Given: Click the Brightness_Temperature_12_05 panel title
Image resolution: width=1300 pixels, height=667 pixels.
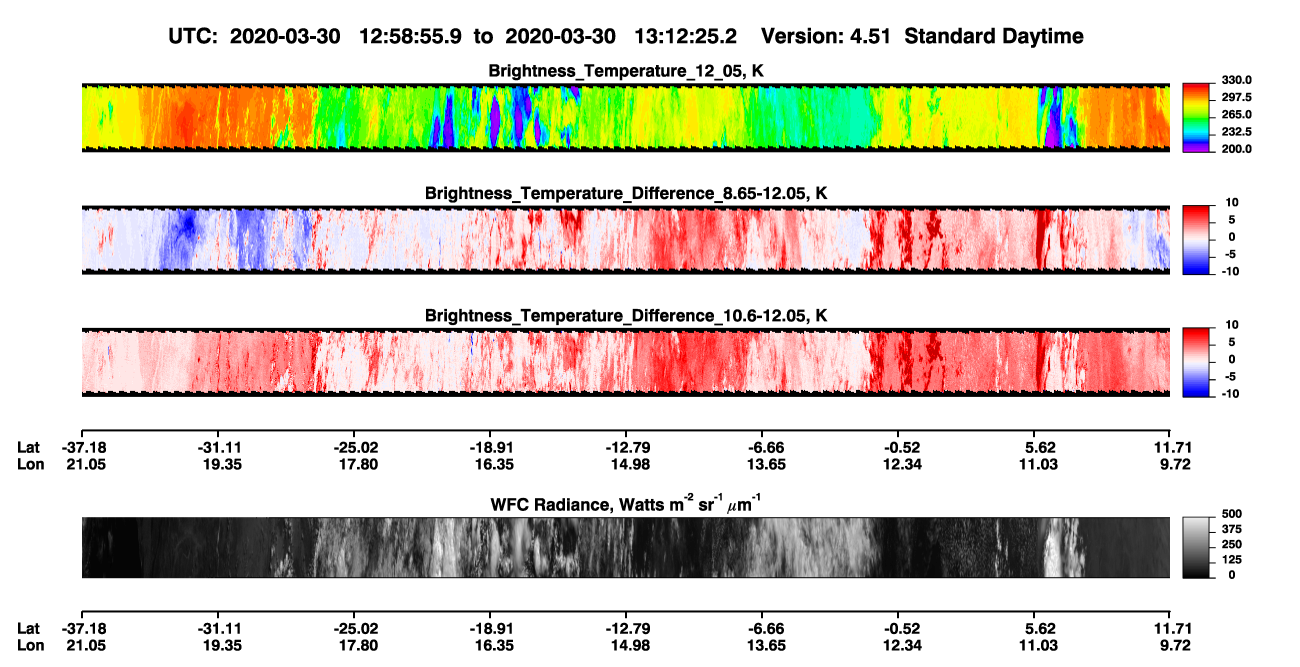Looking at the screenshot, I should 627,71.
